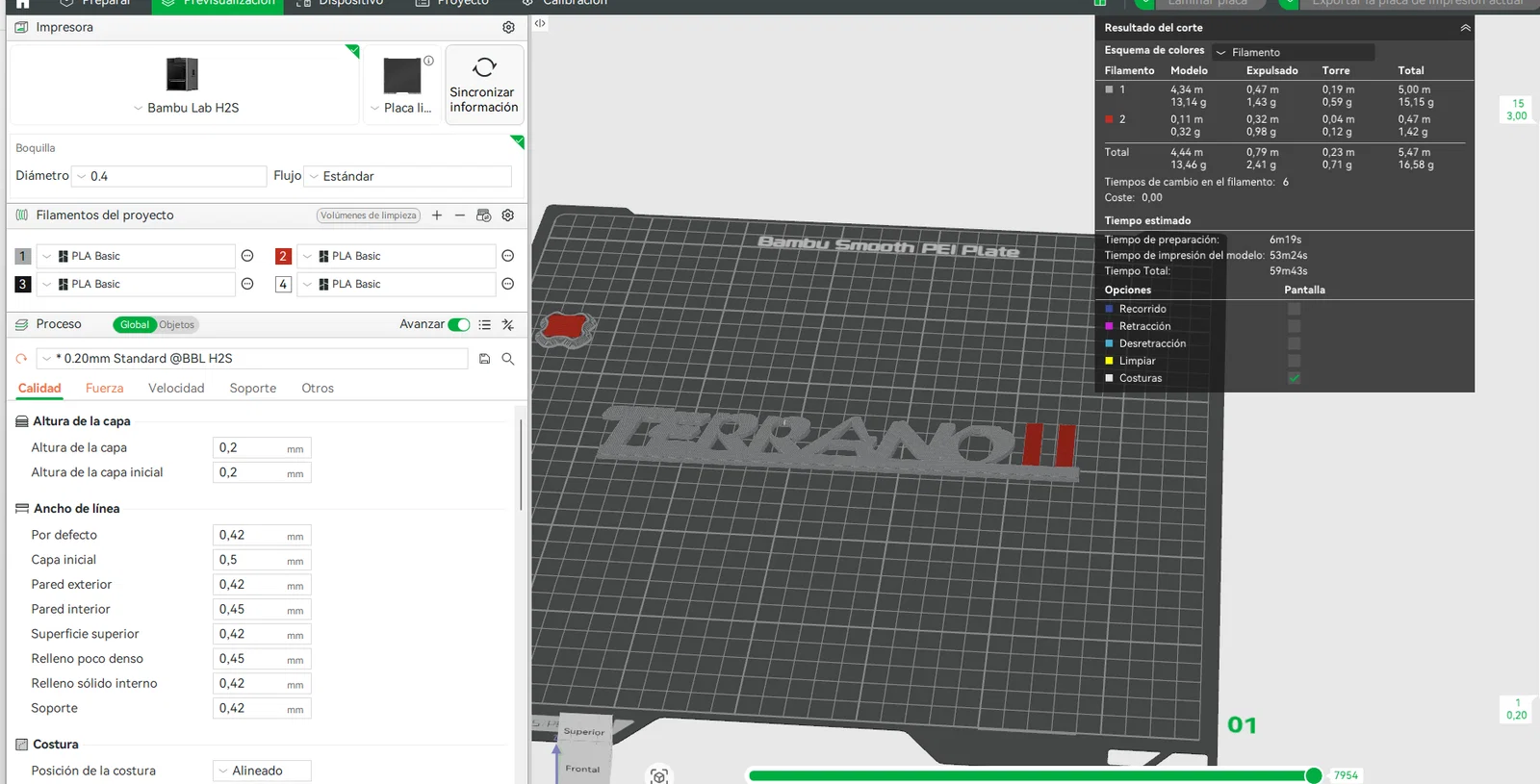This screenshot has height=784, width=1540.
Task: Save the process preset with disk icon
Action: point(485,359)
